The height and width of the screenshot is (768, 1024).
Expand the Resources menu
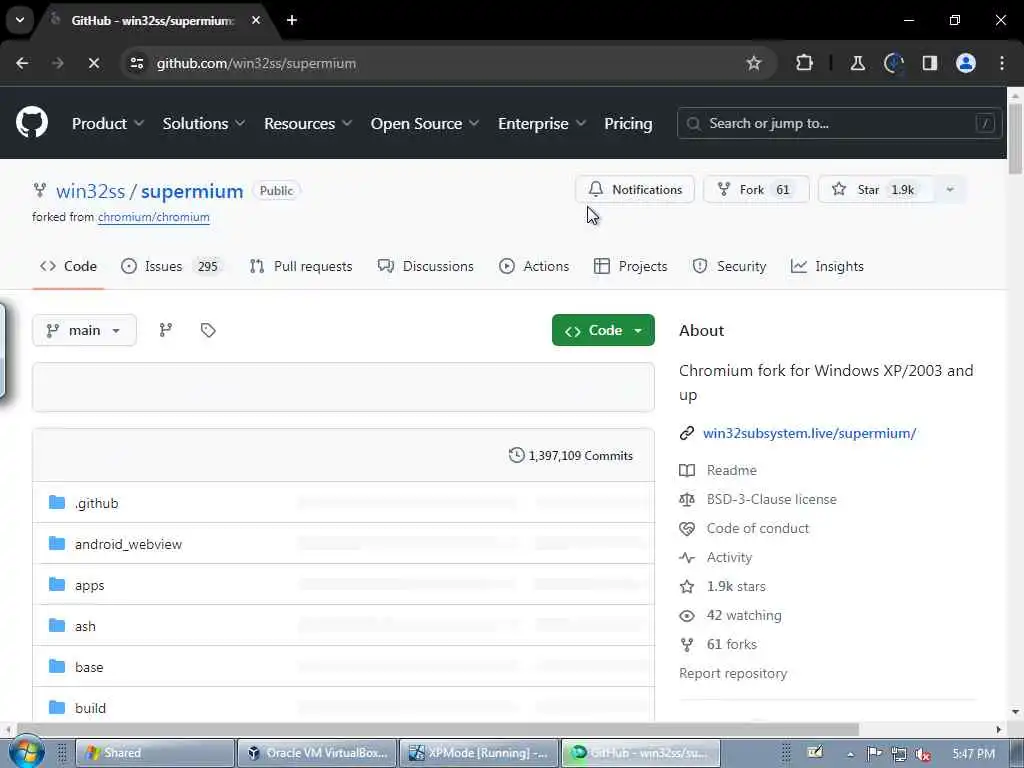(x=308, y=123)
